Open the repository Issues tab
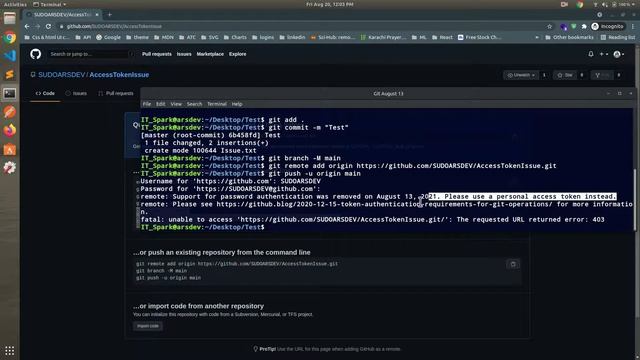 pos(76,93)
